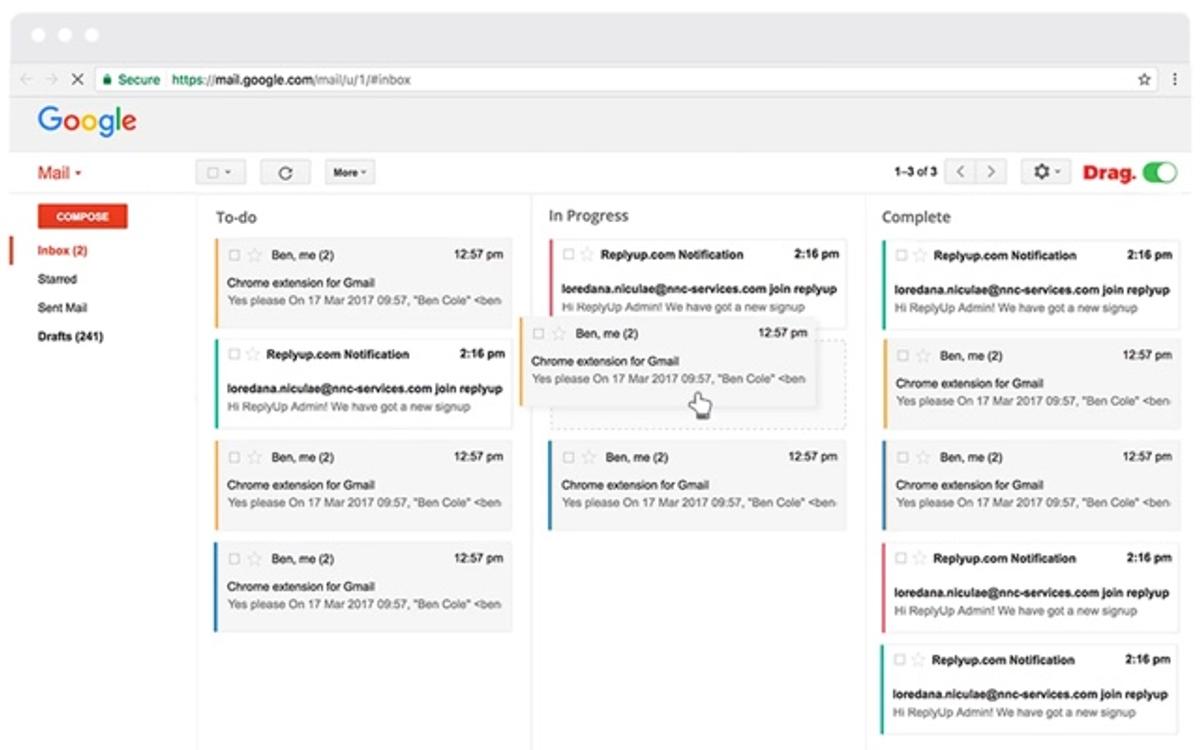This screenshot has height=750, width=1200.
Task: Click the browser forward arrow
Action: coord(52,79)
